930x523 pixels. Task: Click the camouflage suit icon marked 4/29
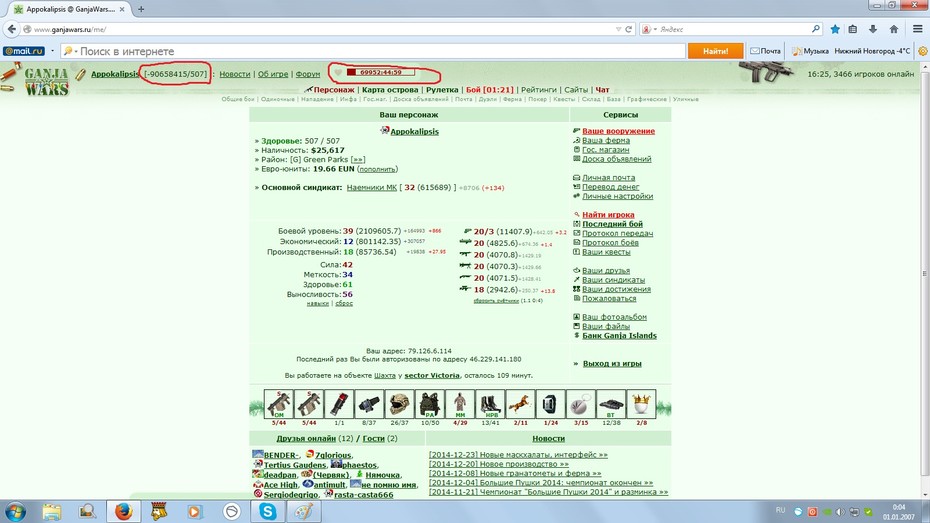point(460,404)
